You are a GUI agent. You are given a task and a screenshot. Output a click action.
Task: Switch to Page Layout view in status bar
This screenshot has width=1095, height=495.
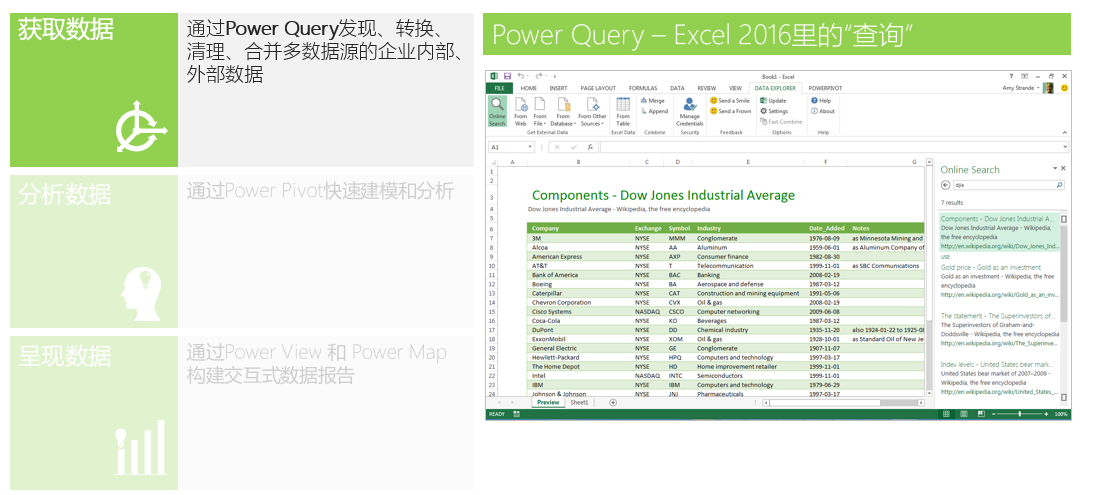pos(964,414)
